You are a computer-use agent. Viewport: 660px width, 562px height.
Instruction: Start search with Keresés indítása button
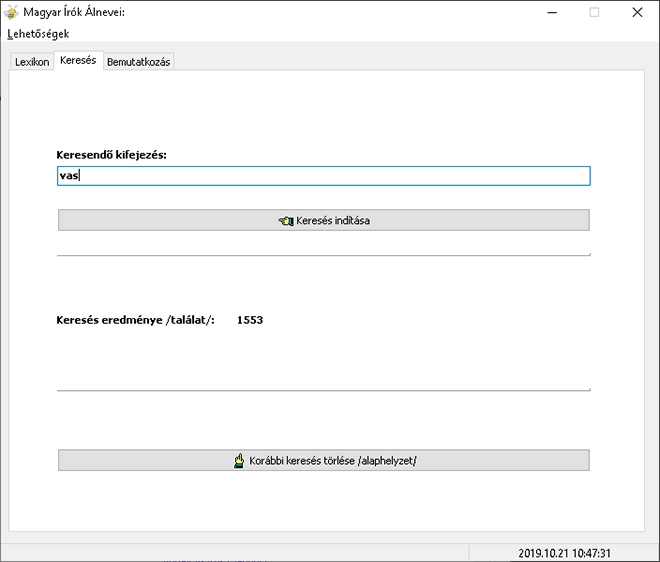[x=324, y=220]
